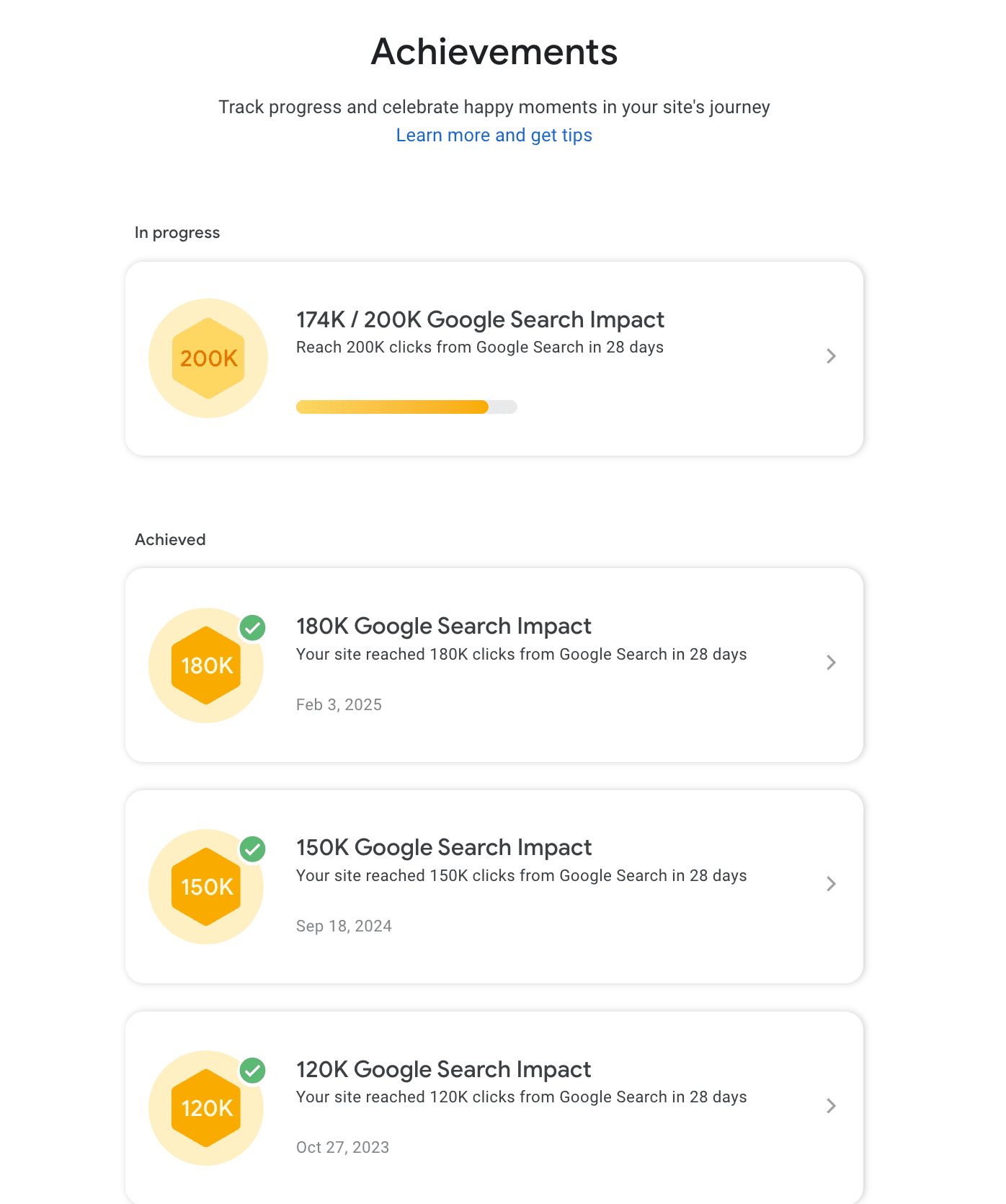Click the Feb 3, 2025 achievement date
This screenshot has width=1006, height=1204.
[339, 704]
